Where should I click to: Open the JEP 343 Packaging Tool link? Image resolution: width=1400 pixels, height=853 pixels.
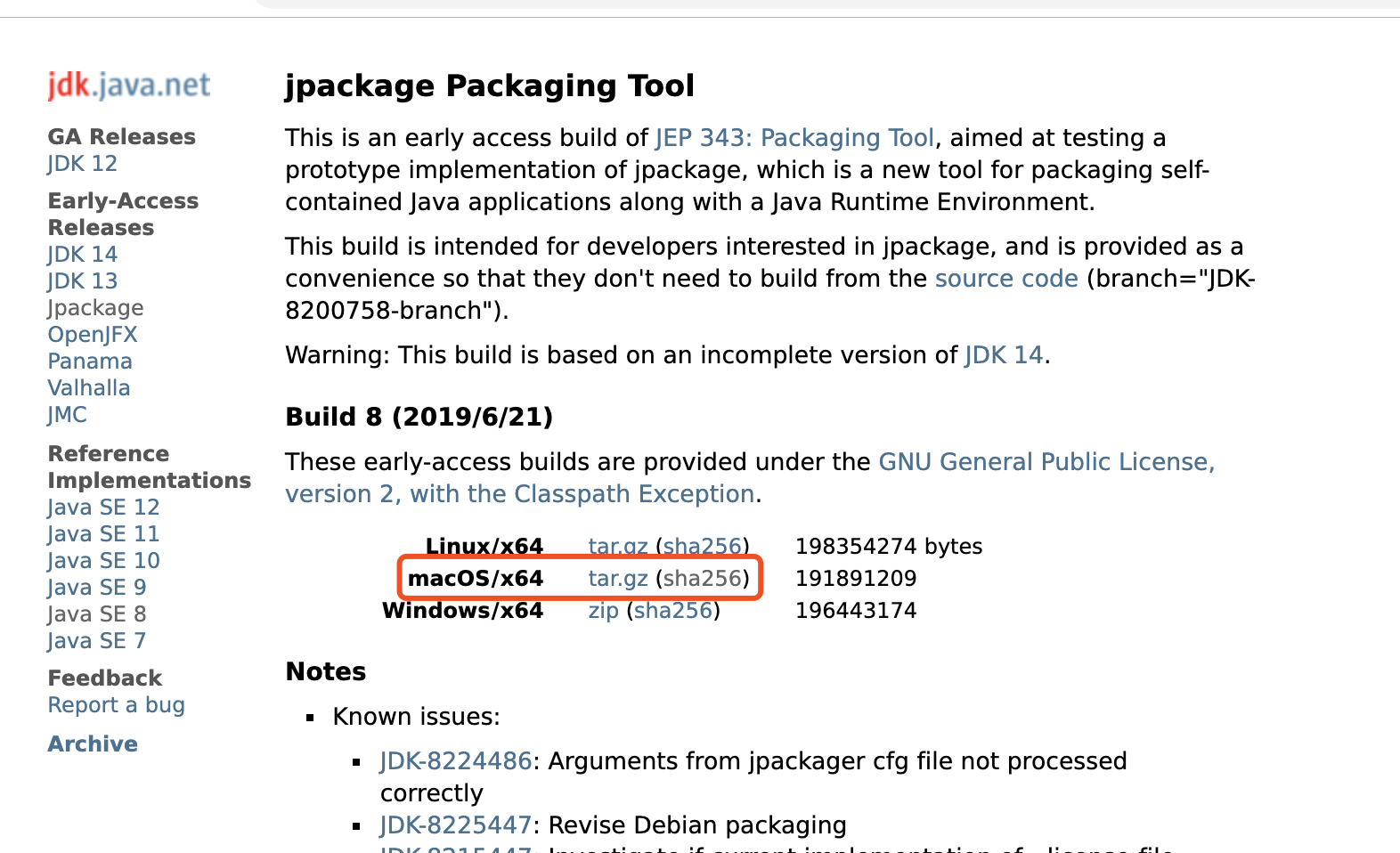pyautogui.click(x=793, y=138)
